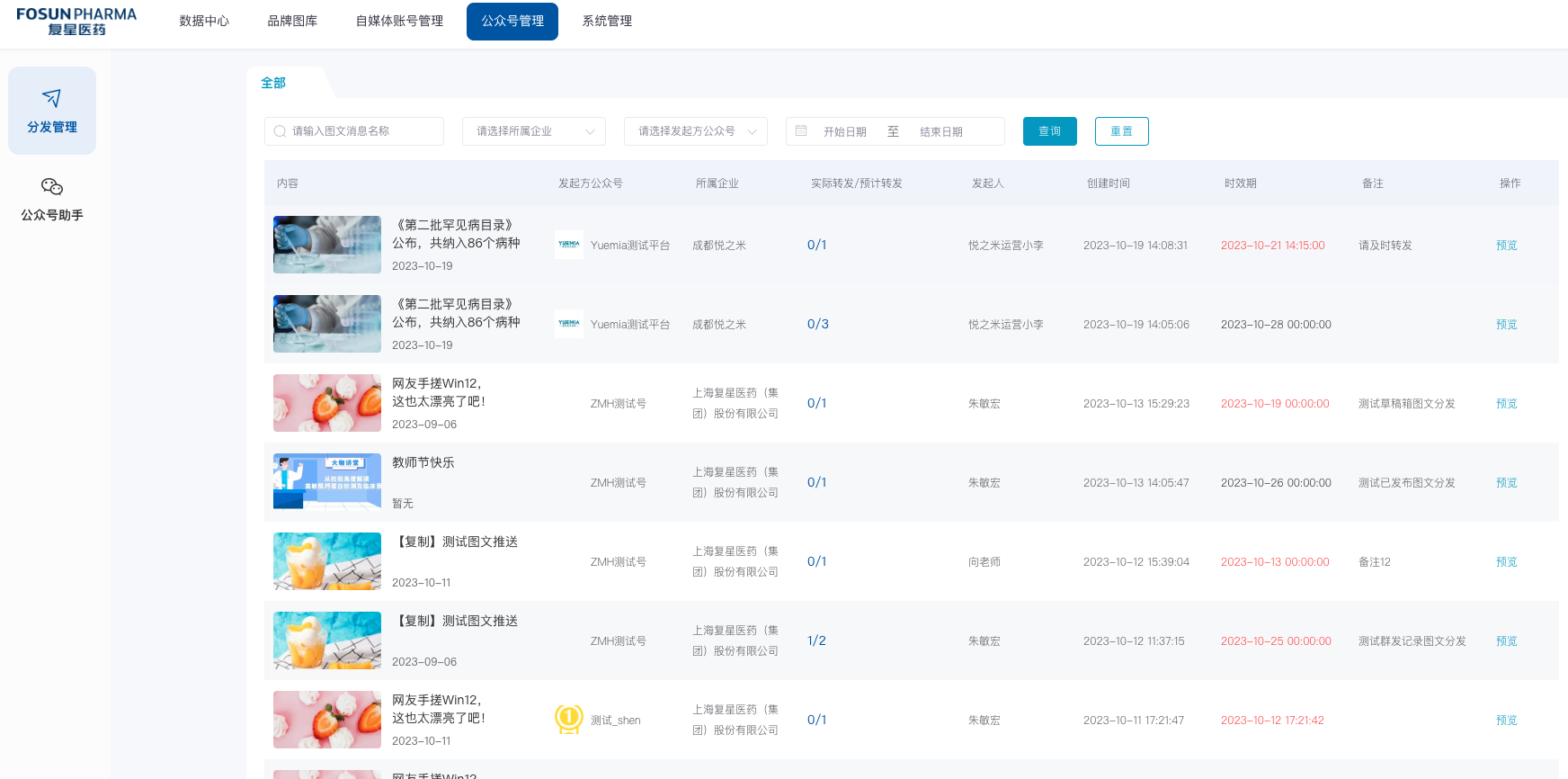Open 分发管理 paper plane sidebar icon
This screenshot has height=779, width=1568.
52,98
